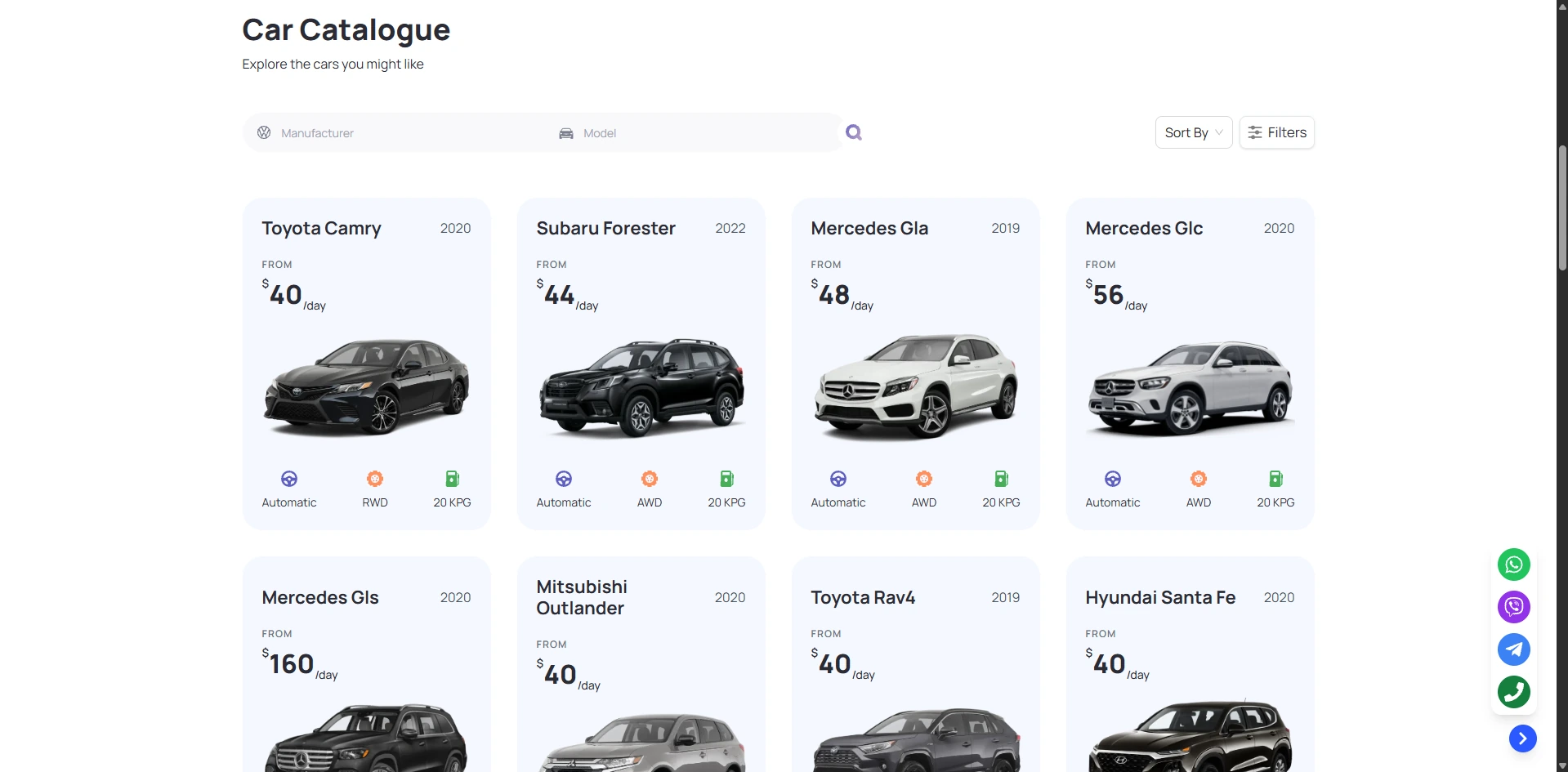Viewport: 1568px width, 772px height.
Task: Open the Subaru Forester car image
Action: pos(641,387)
